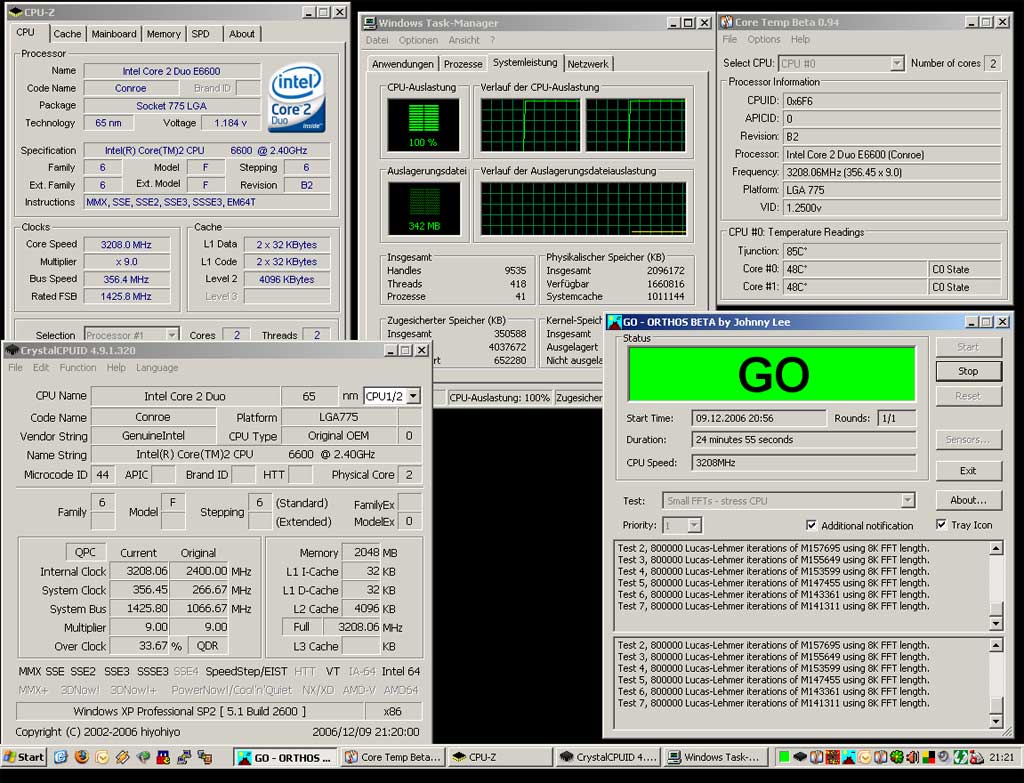Open the Processor #1 selection dropdown in CPU-Z
This screenshot has width=1024, height=783.
coord(172,335)
